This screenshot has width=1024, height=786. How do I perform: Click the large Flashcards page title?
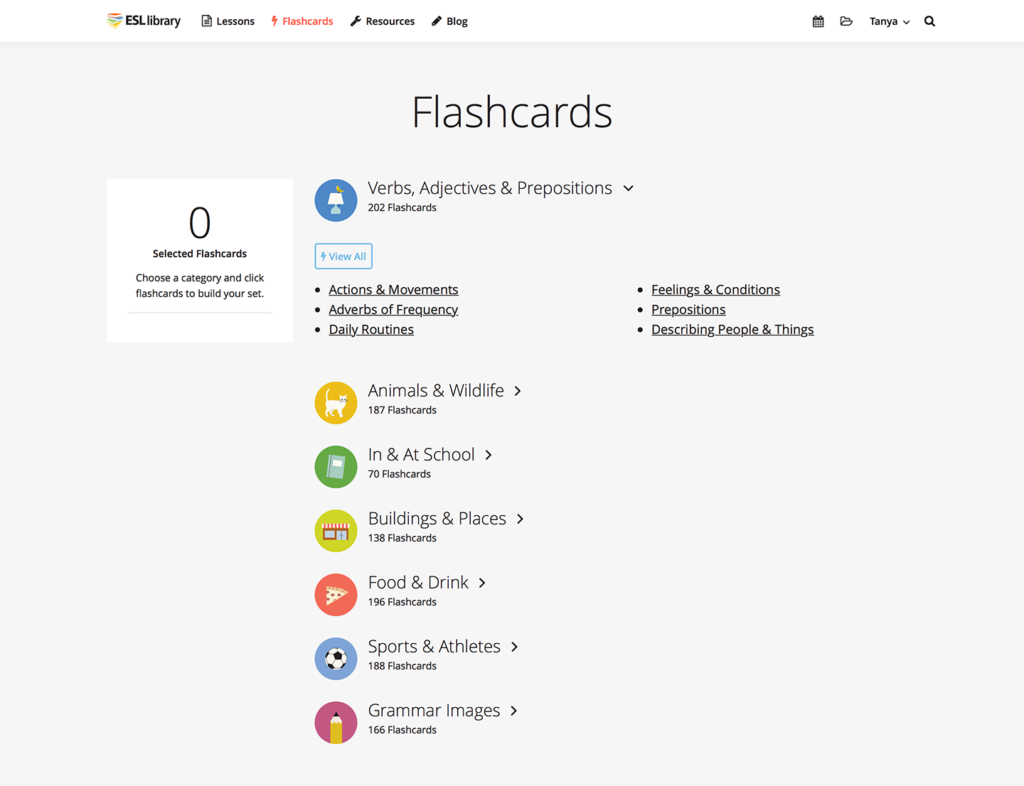coord(512,112)
